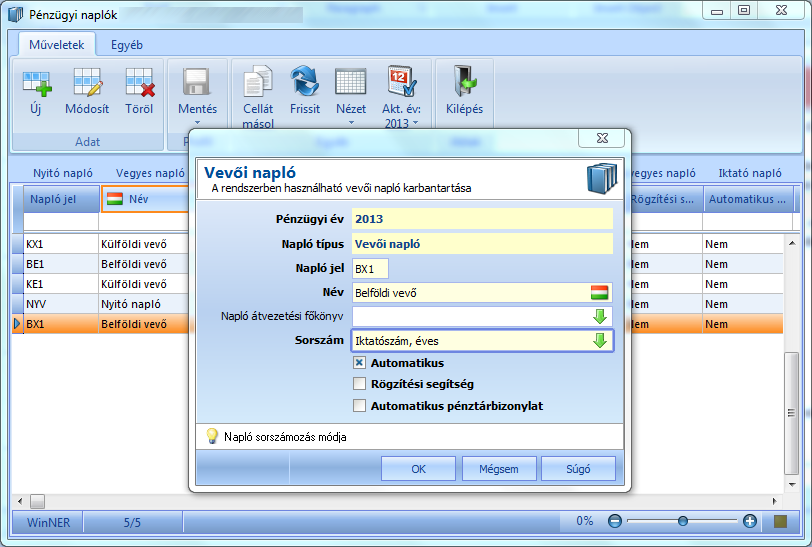The width and height of the screenshot is (812, 547).
Task: Click the Név field containing Belföldi vevő
Action: click(482, 293)
